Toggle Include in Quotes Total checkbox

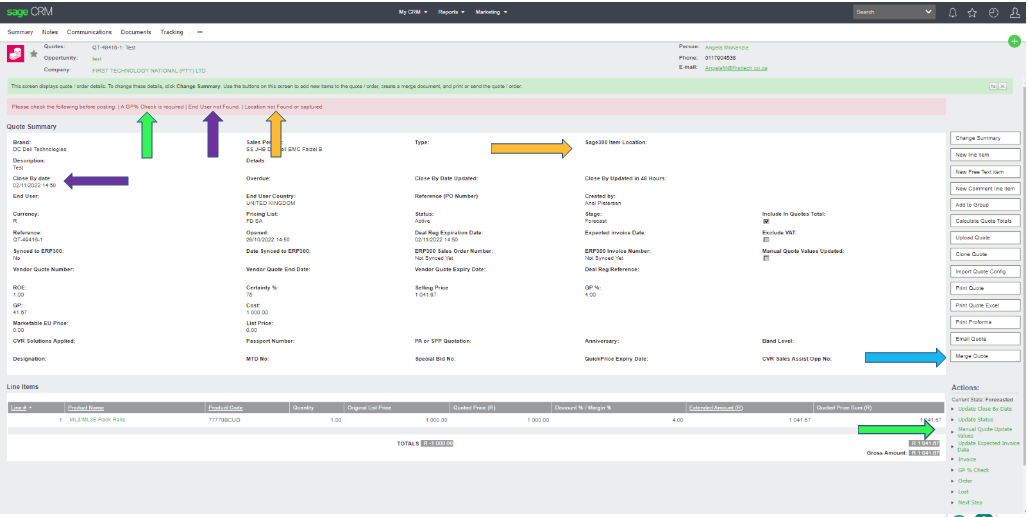[765, 222]
